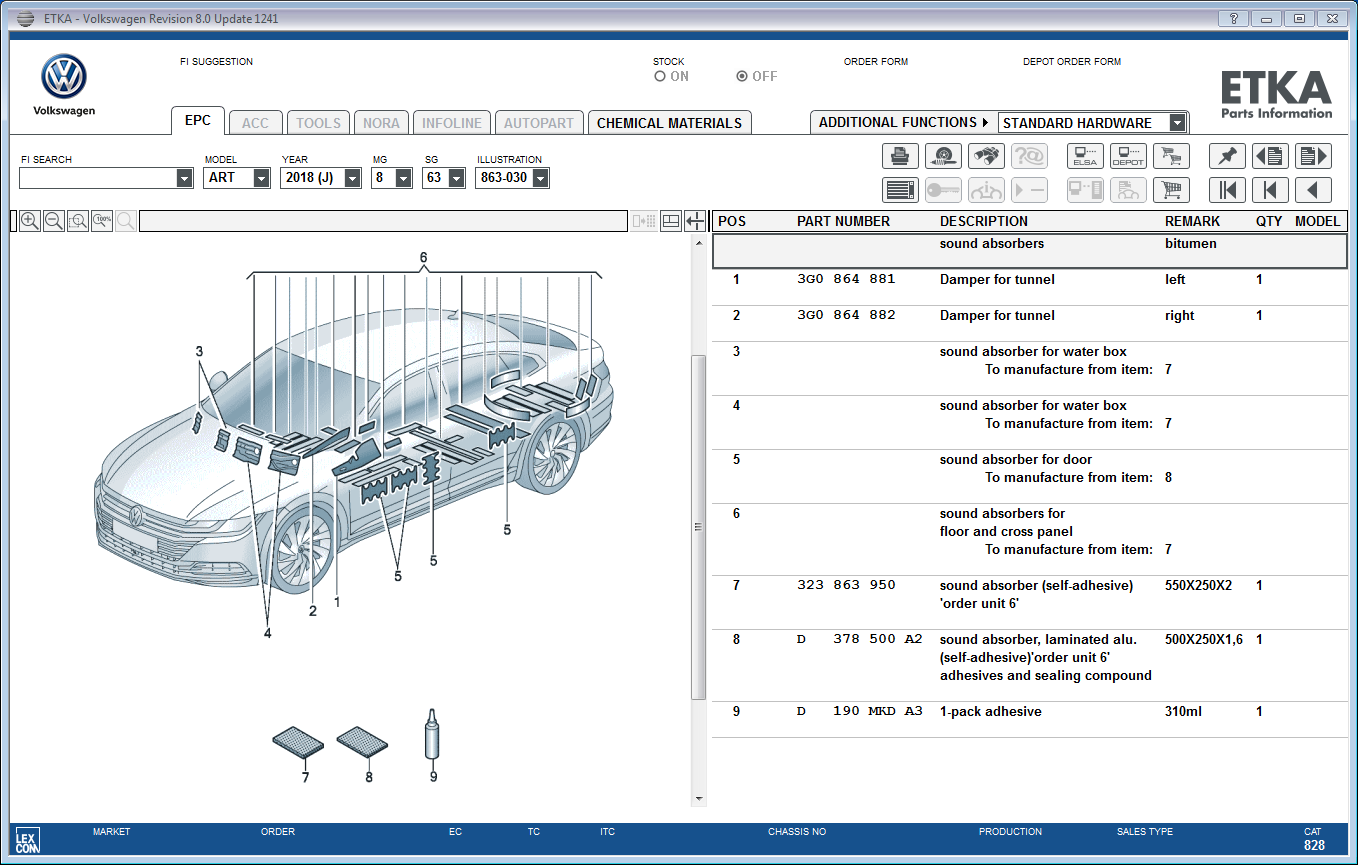Image resolution: width=1358 pixels, height=865 pixels.
Task: Expand ADDITIONAL FUNCTIONS menu
Action: tap(903, 122)
